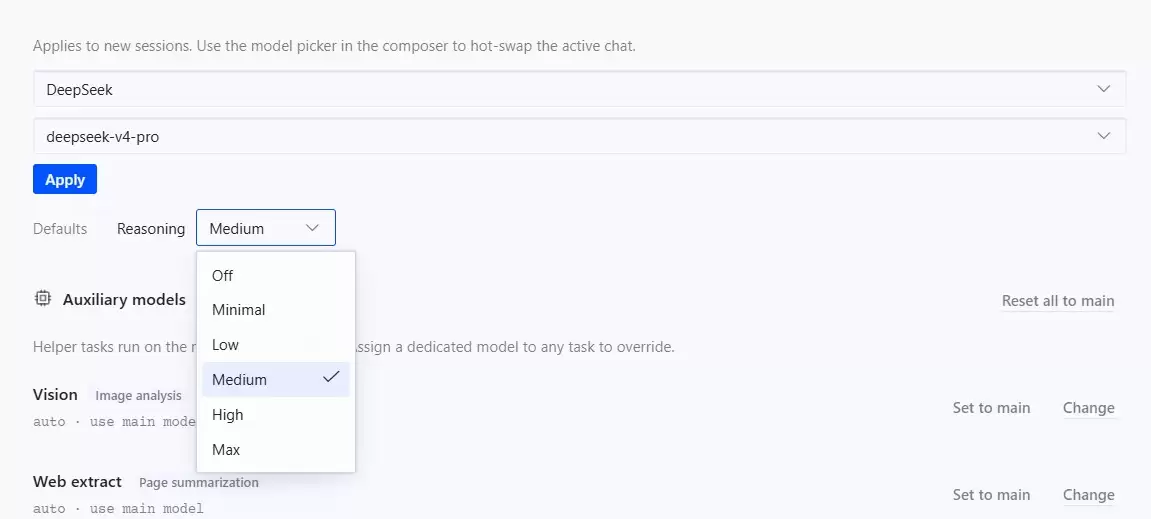
Task: Click the Reasoning dropdown chevron arrow
Action: tap(313, 228)
